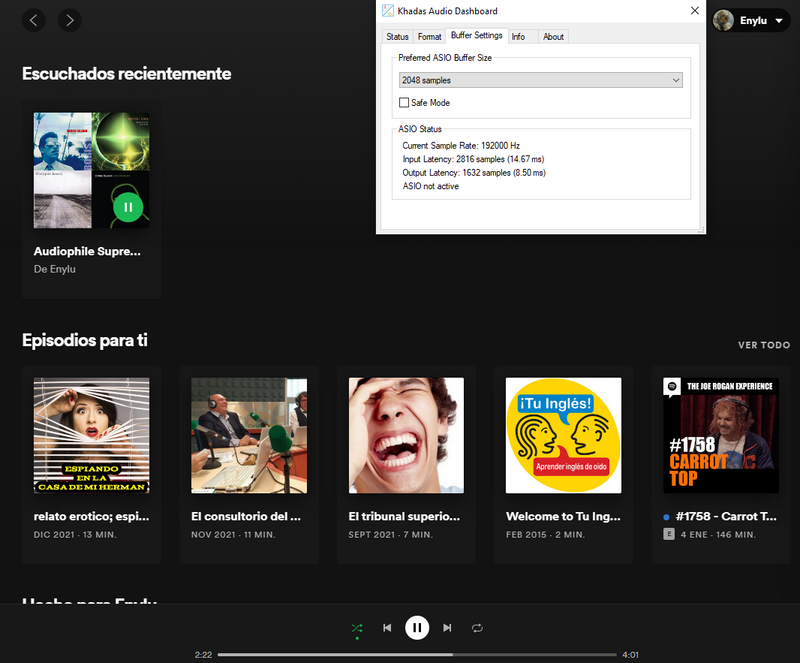This screenshot has height=663, width=800.
Task: Enable the Safe Mode checkbox
Action: tap(404, 103)
